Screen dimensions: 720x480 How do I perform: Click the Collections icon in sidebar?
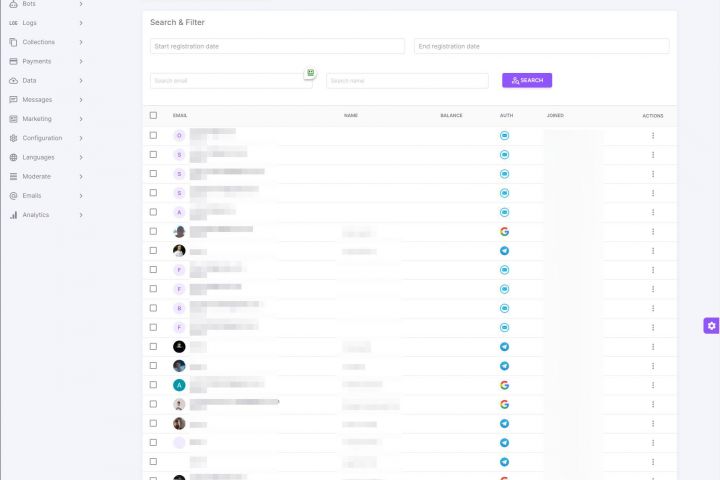(x=13, y=42)
